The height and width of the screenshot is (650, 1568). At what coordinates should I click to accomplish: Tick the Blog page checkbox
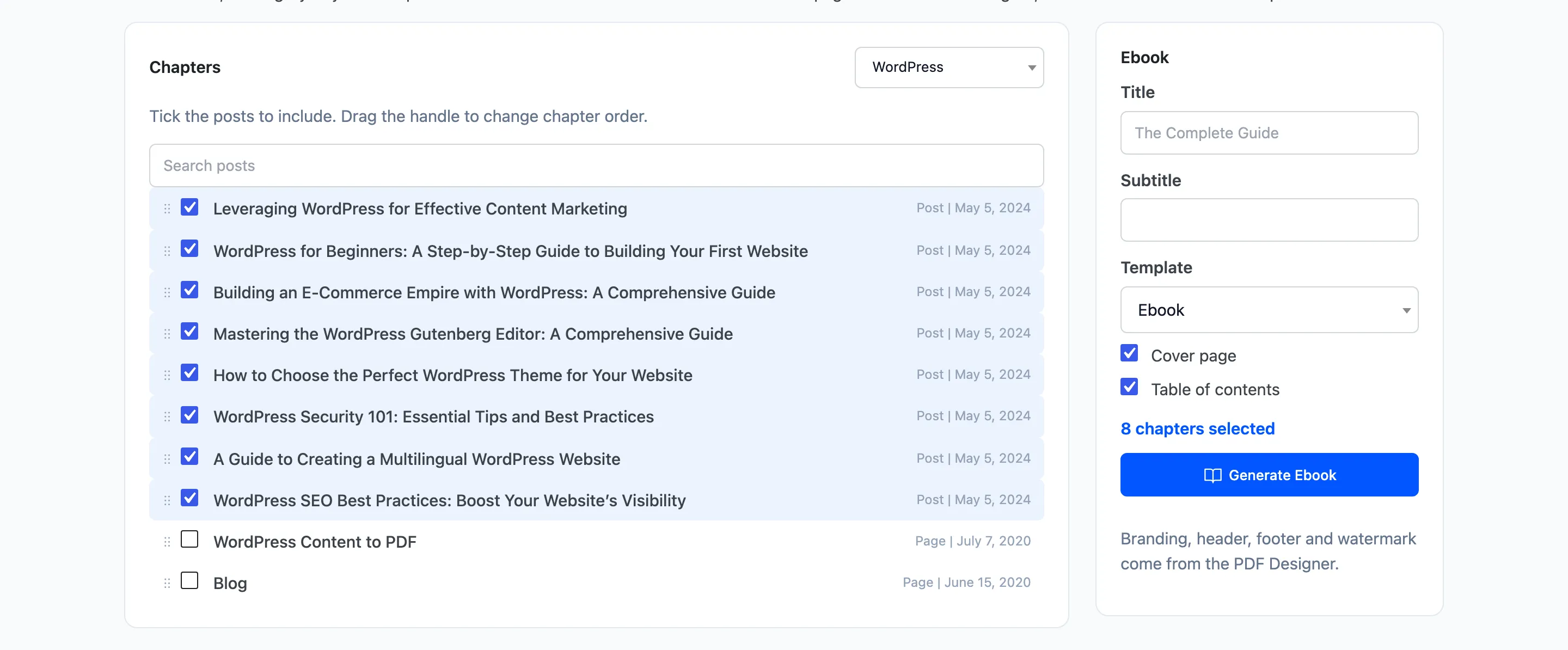[189, 581]
